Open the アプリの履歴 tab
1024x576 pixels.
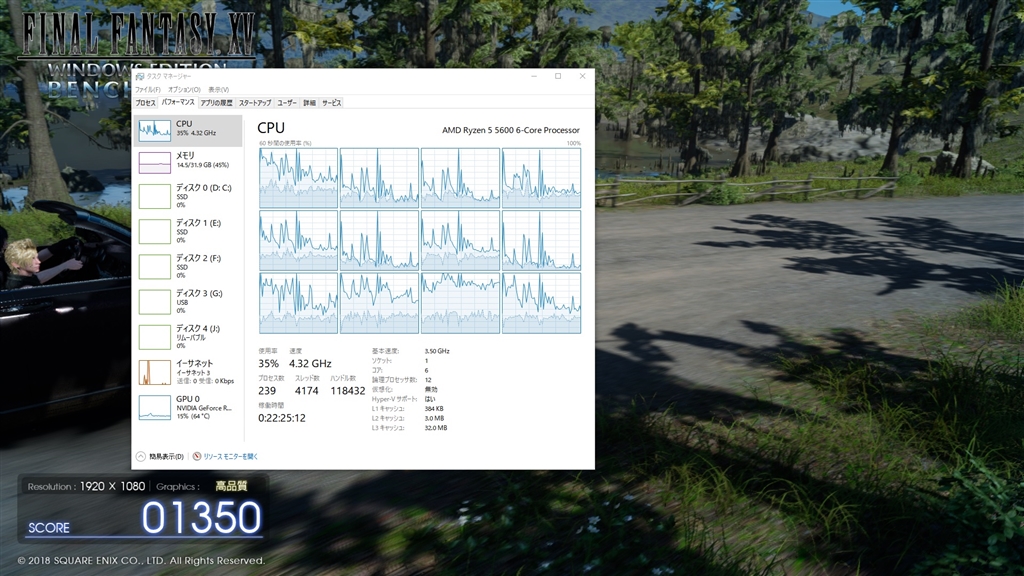point(216,103)
